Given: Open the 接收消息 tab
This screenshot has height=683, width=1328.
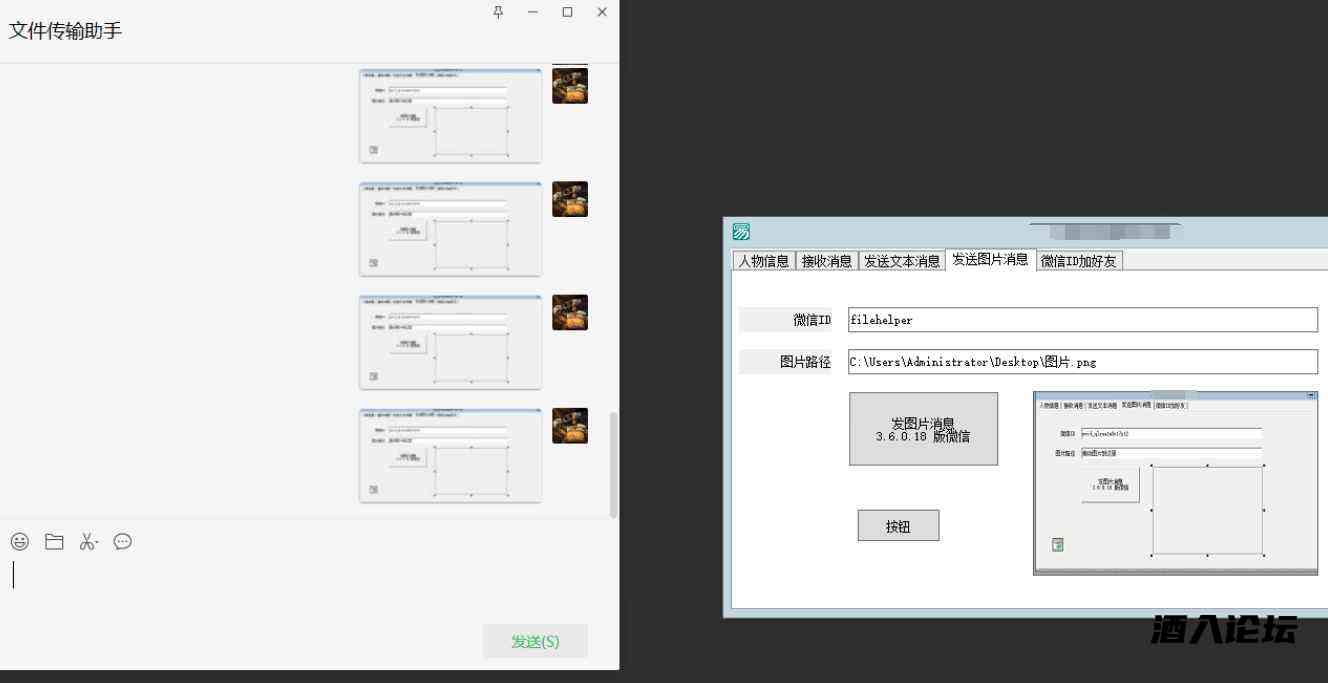Looking at the screenshot, I should [827, 260].
